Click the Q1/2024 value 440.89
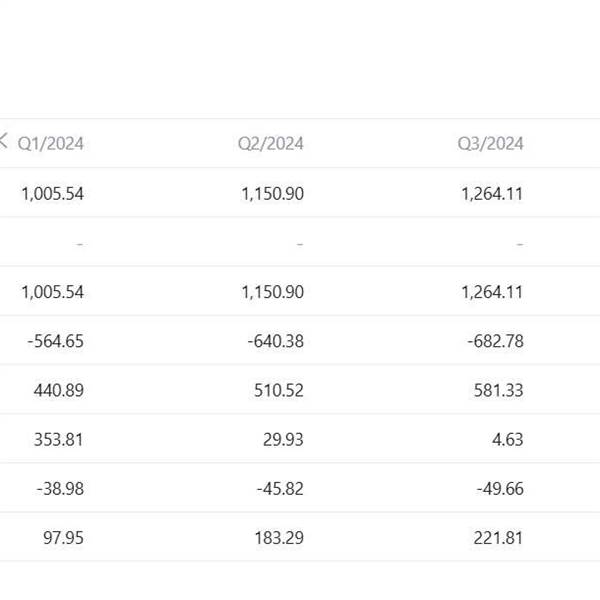Screen dimensions: 600x600 [59, 390]
